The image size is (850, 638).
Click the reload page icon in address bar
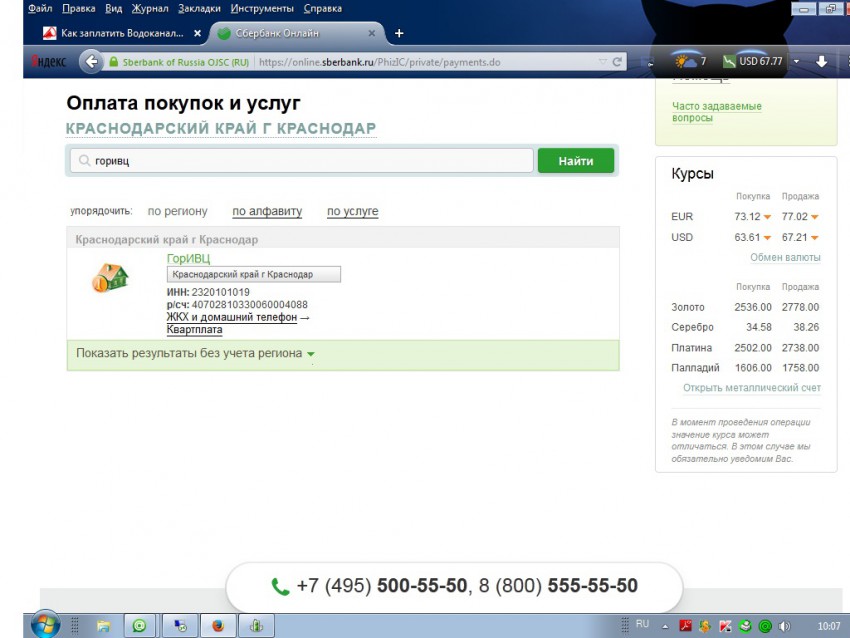tap(618, 62)
